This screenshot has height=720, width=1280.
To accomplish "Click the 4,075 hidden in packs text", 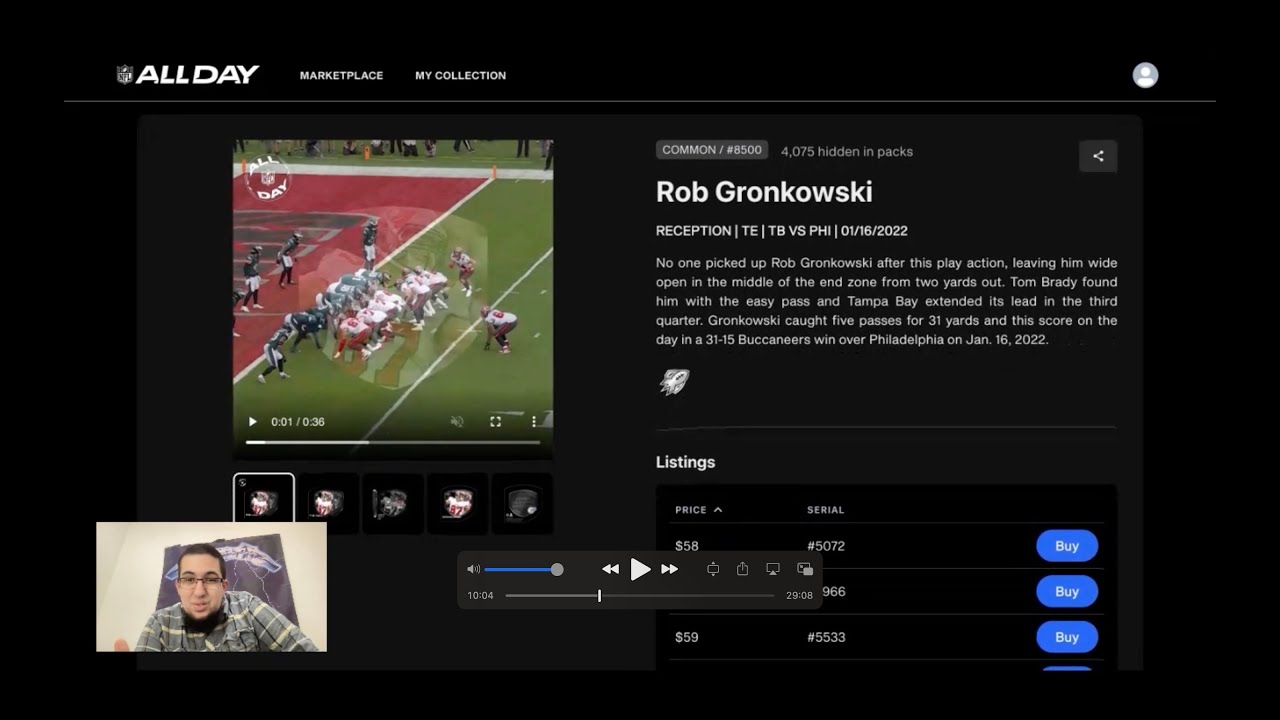I will pyautogui.click(x=847, y=152).
